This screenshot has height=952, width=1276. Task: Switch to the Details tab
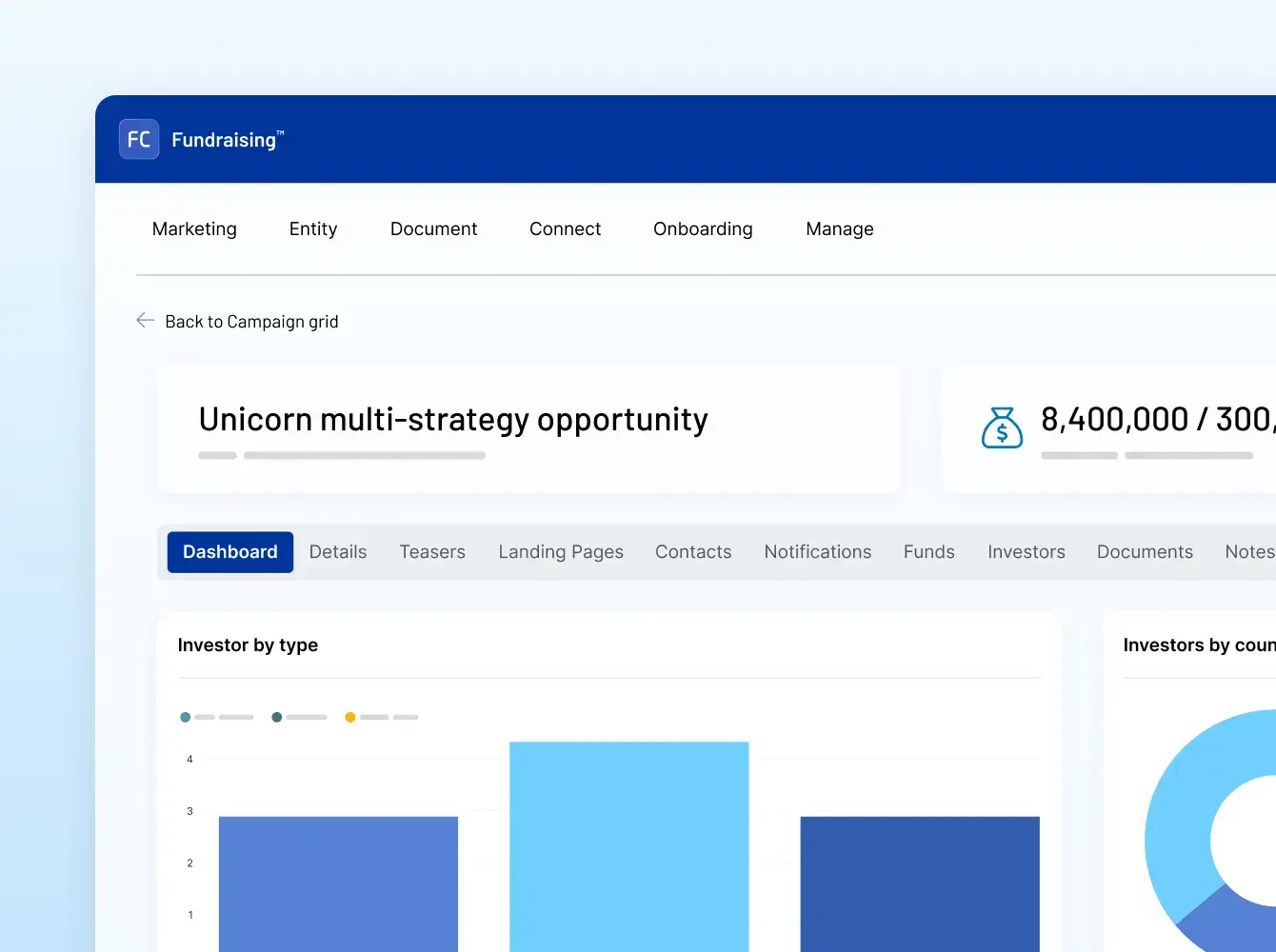click(x=337, y=551)
